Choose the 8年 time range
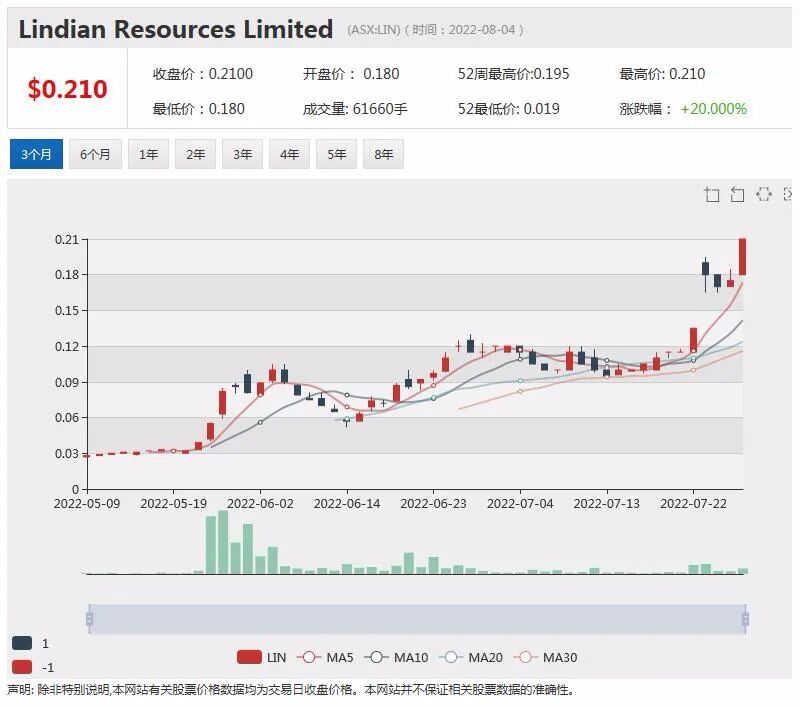 383,154
